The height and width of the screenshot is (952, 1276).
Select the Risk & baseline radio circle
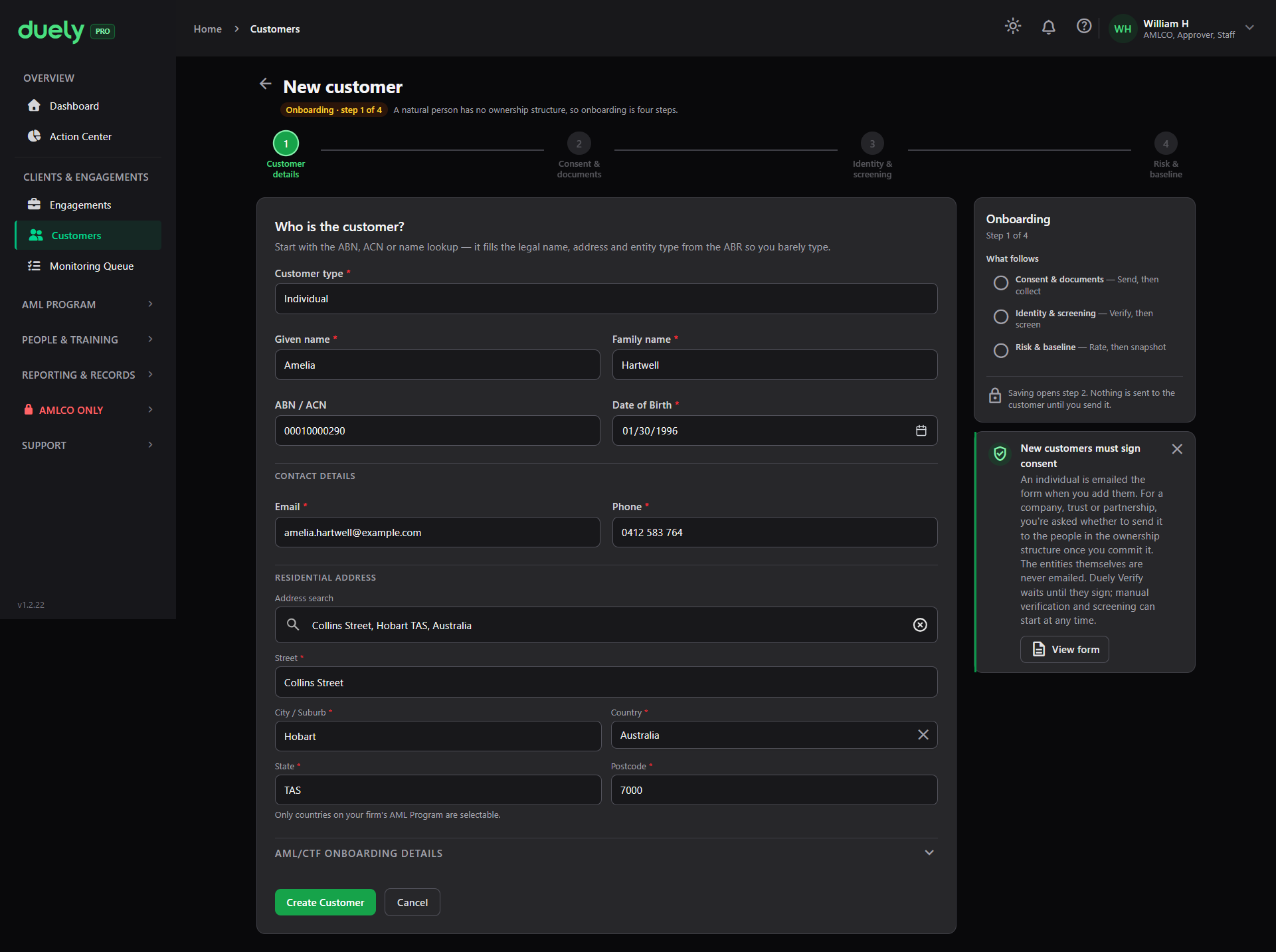[1001, 350]
